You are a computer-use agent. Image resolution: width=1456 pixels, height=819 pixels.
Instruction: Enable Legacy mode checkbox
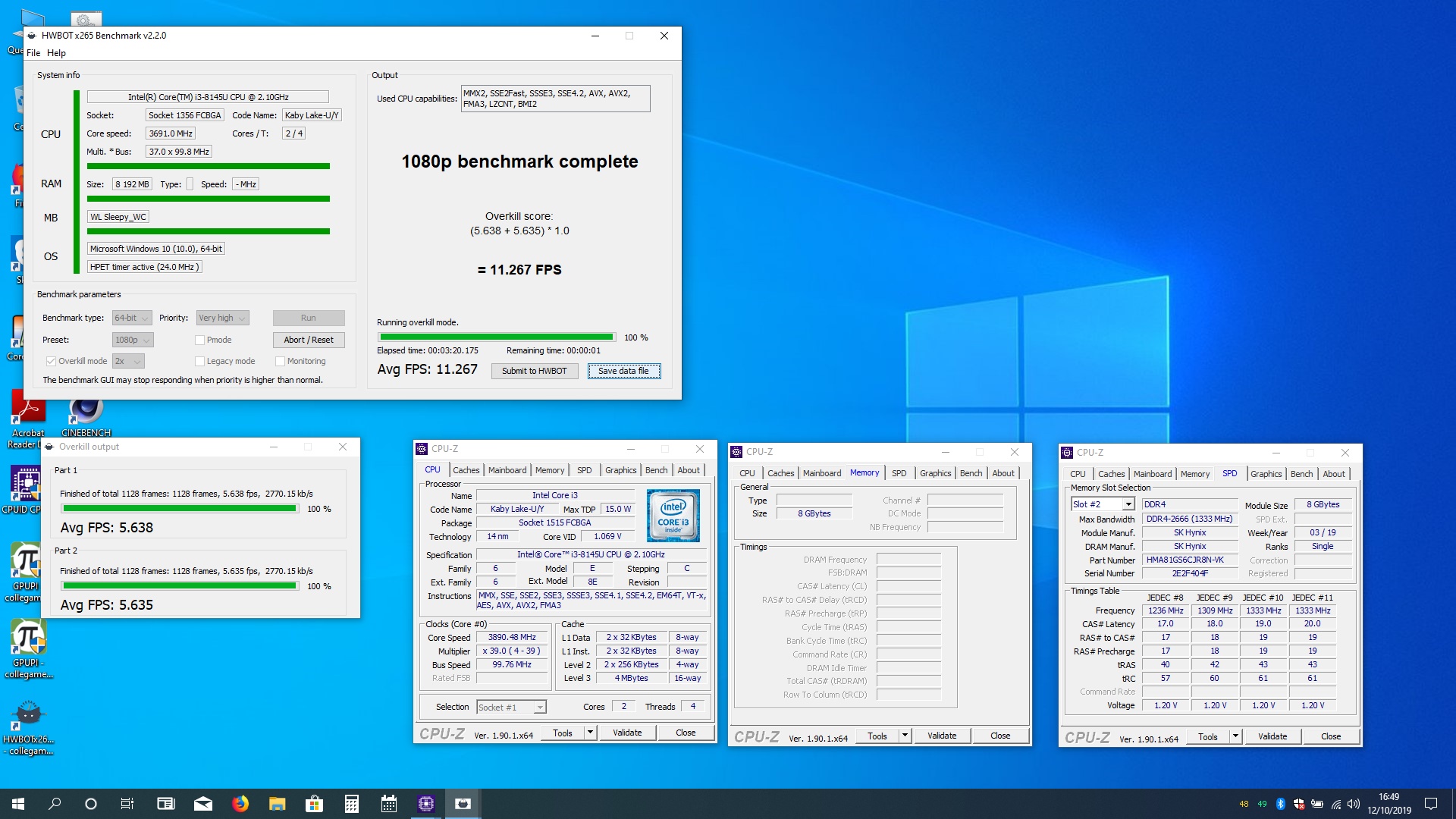pos(199,361)
